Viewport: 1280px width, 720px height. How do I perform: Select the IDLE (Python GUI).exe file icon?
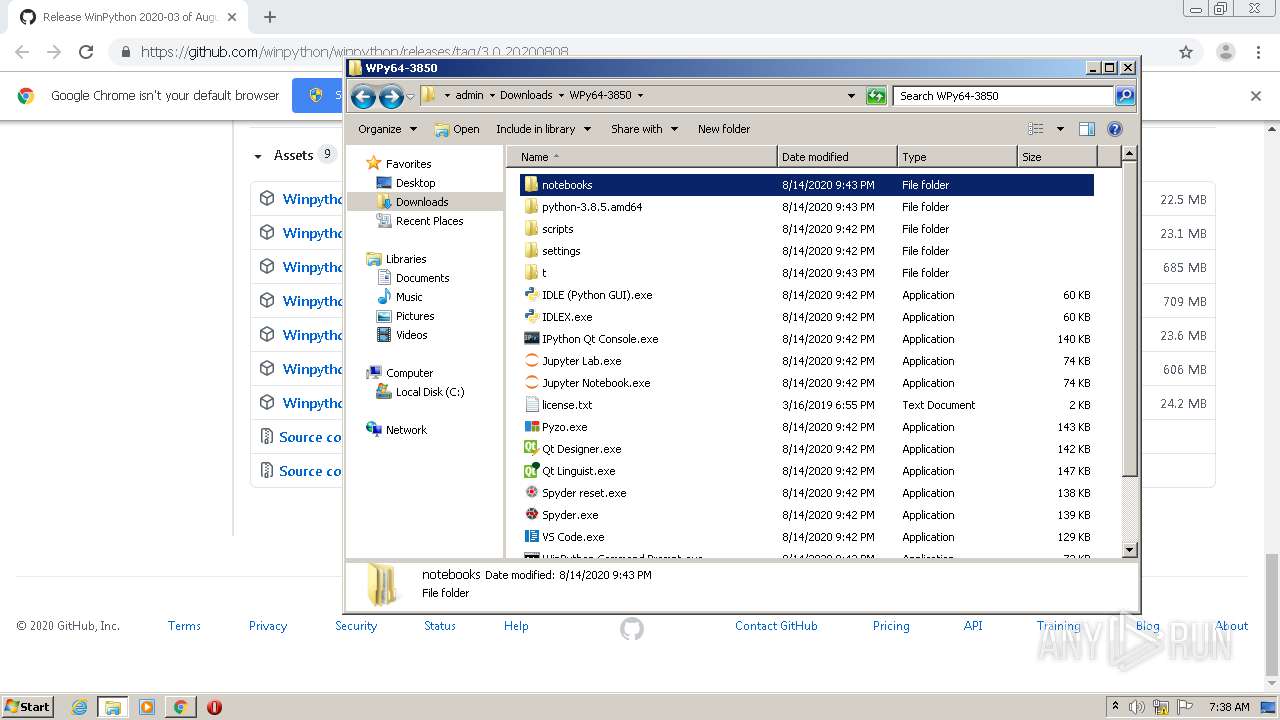pyautogui.click(x=532, y=295)
